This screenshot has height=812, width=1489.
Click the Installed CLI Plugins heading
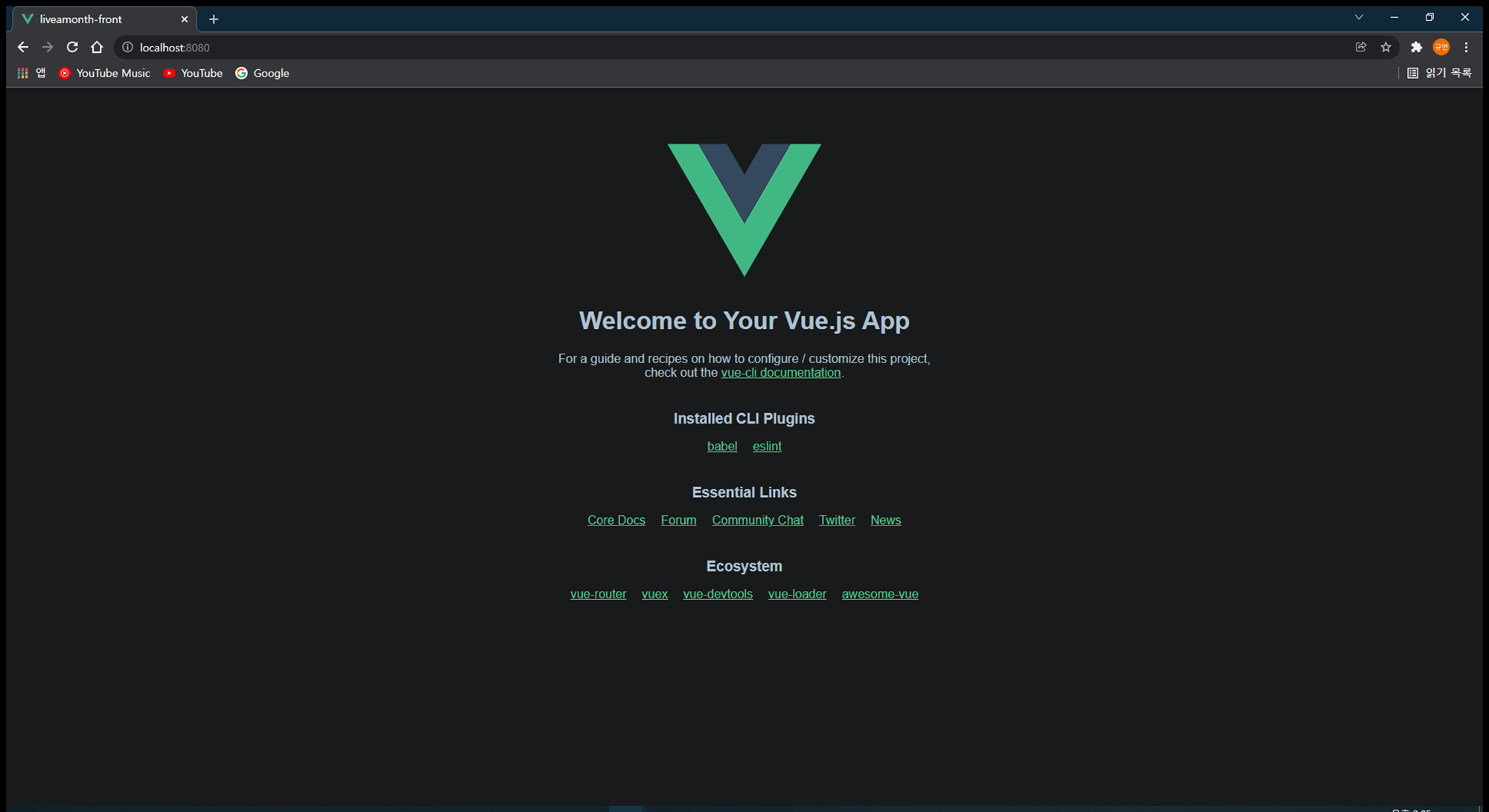point(744,418)
